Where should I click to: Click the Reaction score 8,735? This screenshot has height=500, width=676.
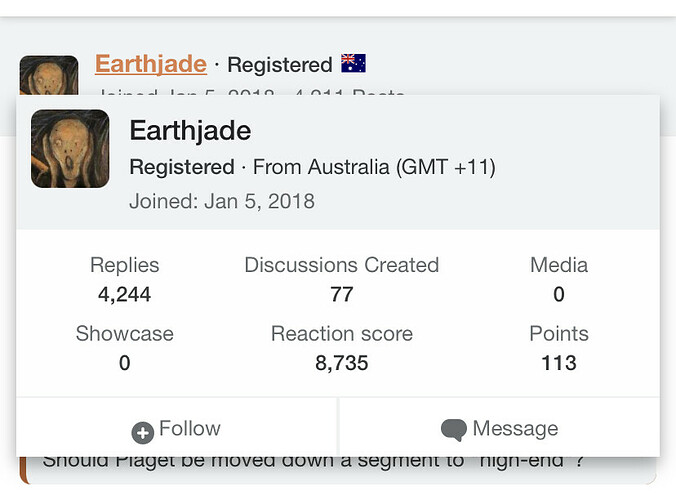click(341, 363)
